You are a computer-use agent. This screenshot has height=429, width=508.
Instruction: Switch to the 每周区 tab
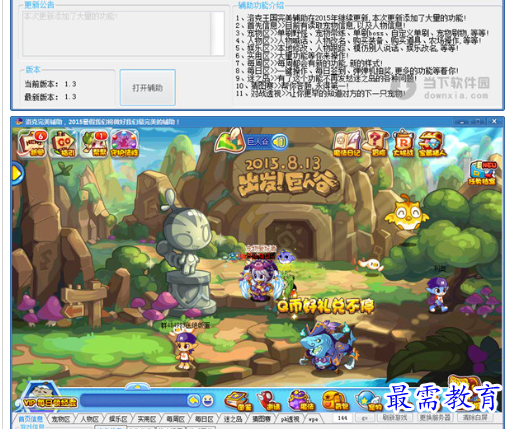[176, 419]
